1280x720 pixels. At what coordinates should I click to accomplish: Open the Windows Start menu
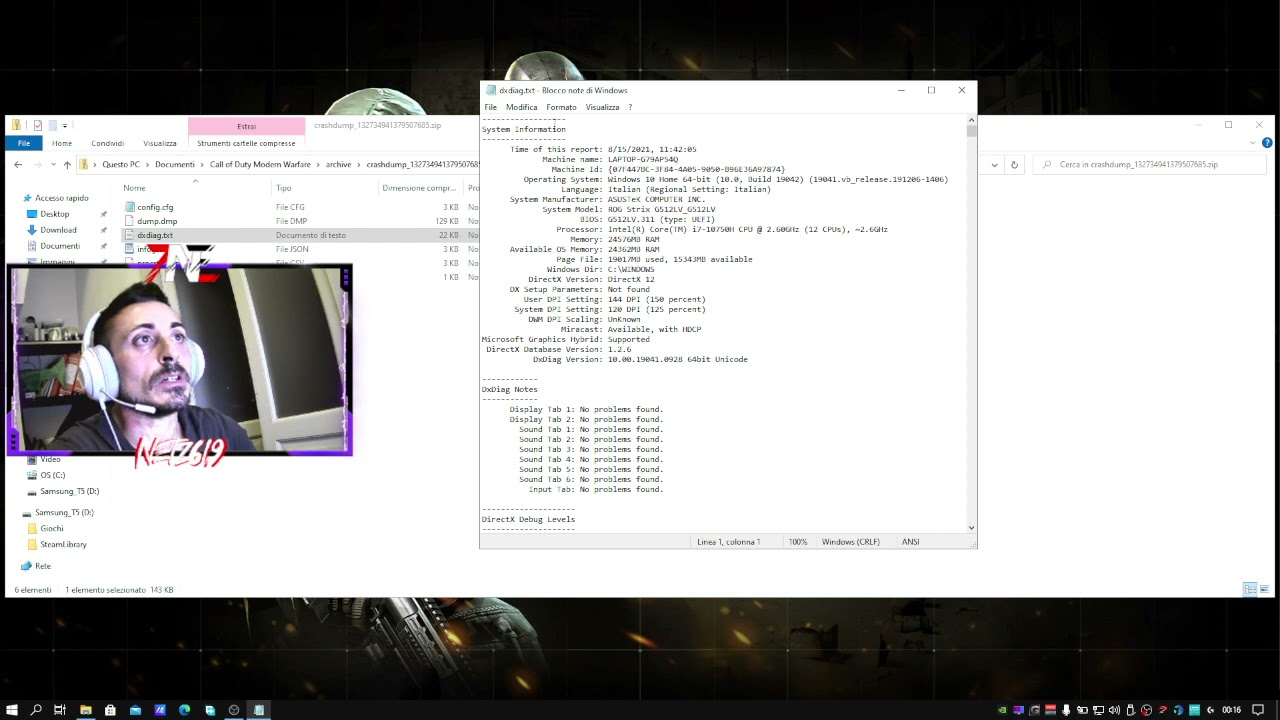coord(11,710)
